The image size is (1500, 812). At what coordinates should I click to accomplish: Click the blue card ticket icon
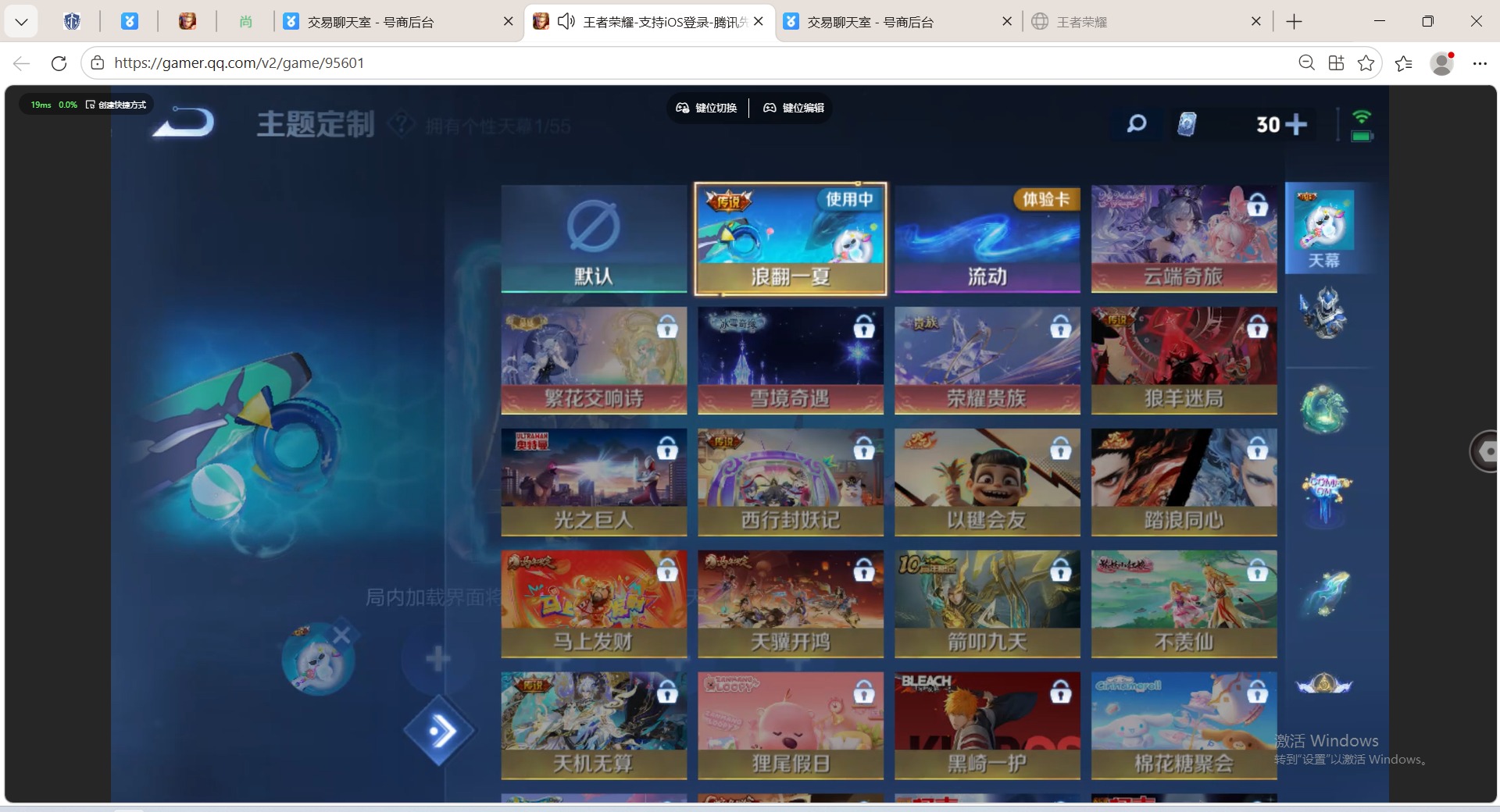click(x=1187, y=124)
